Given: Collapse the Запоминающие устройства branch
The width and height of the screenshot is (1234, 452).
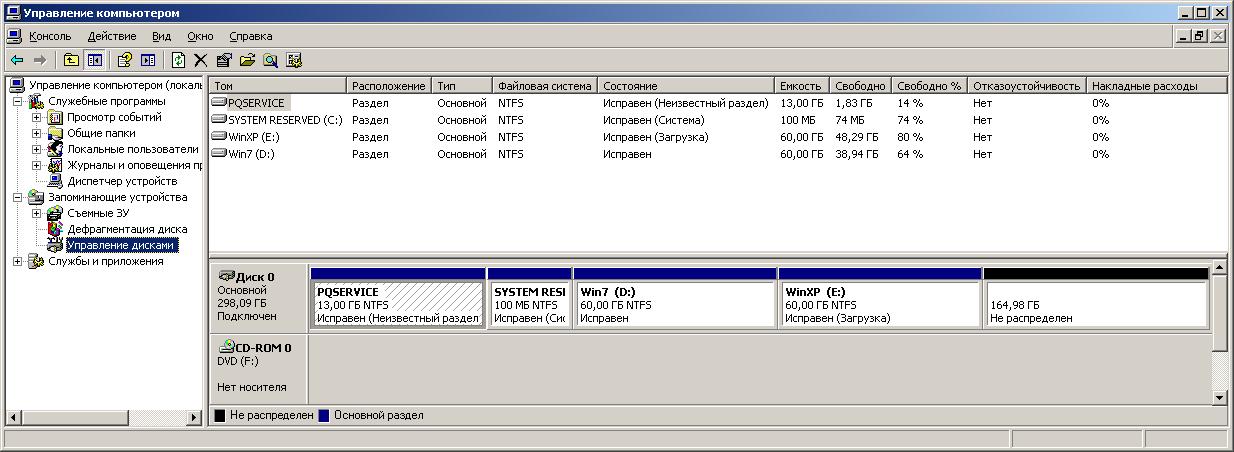Looking at the screenshot, I should point(18,198).
